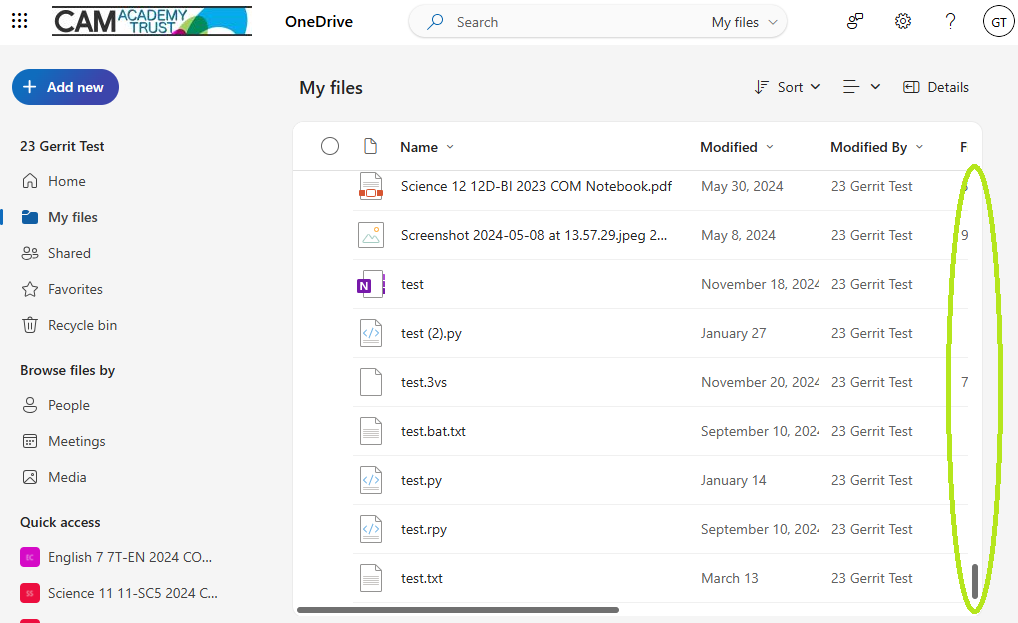Open the test.3vs file name

pyautogui.click(x=424, y=382)
